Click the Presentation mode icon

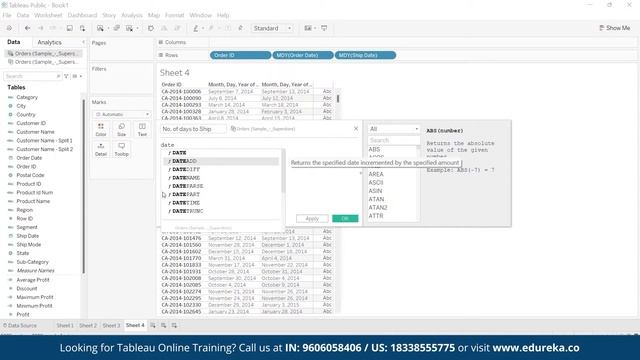tap(324, 28)
